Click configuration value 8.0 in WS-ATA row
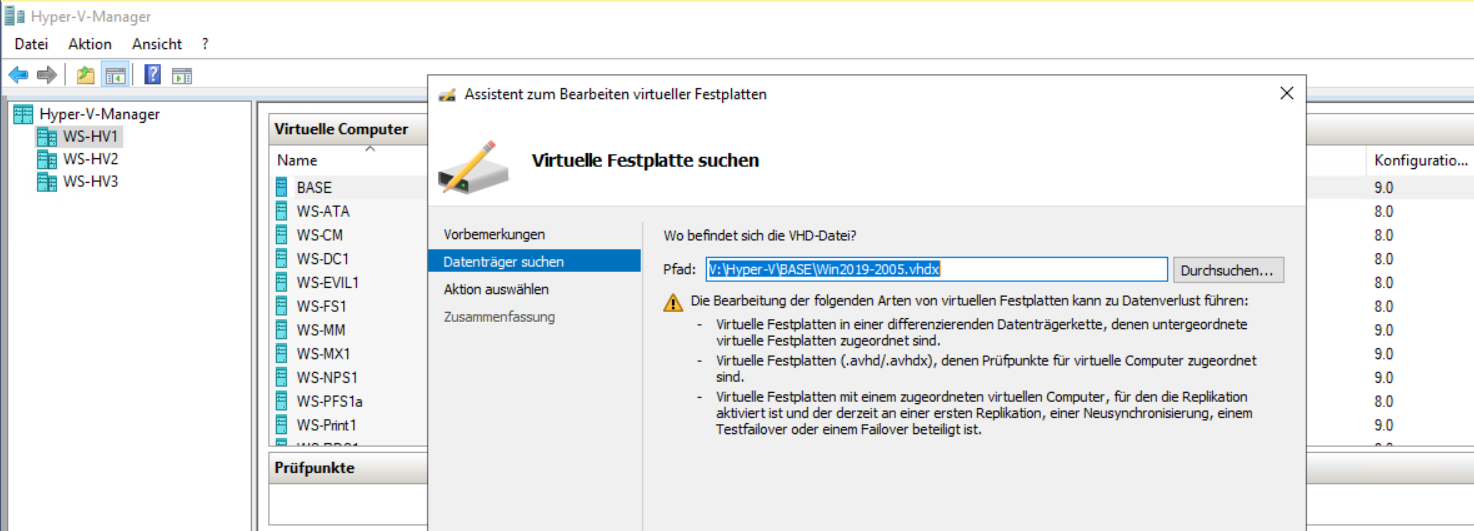This screenshot has height=531, width=1474. pos(1384,211)
